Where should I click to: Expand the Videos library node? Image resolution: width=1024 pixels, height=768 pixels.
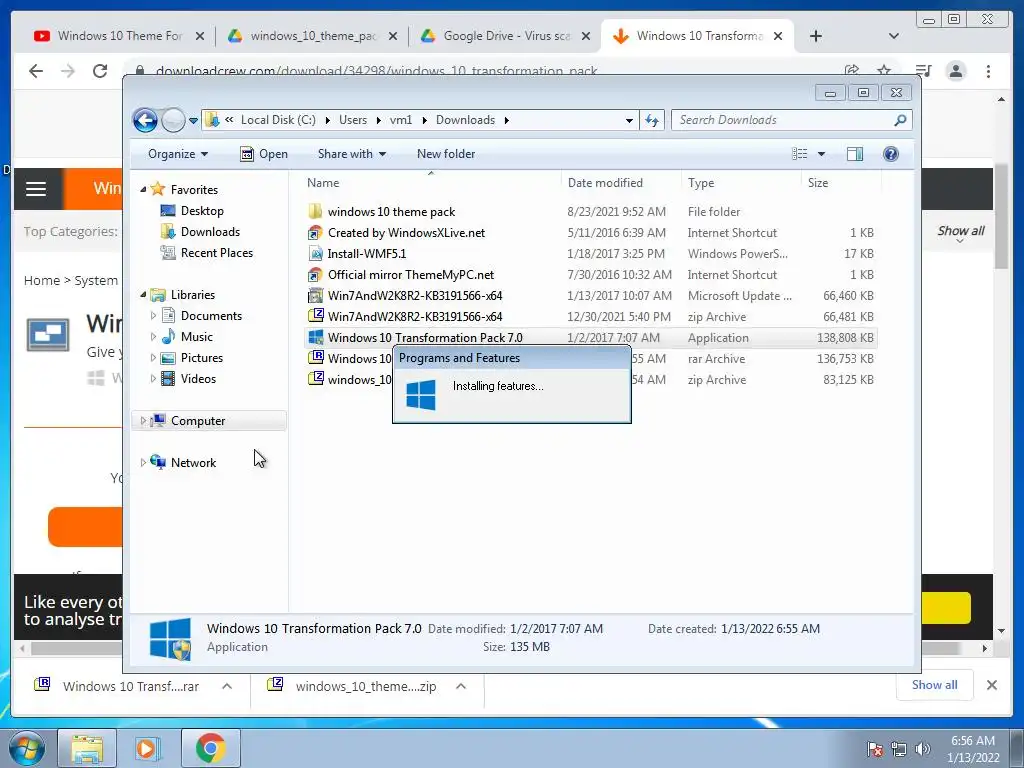coord(153,379)
